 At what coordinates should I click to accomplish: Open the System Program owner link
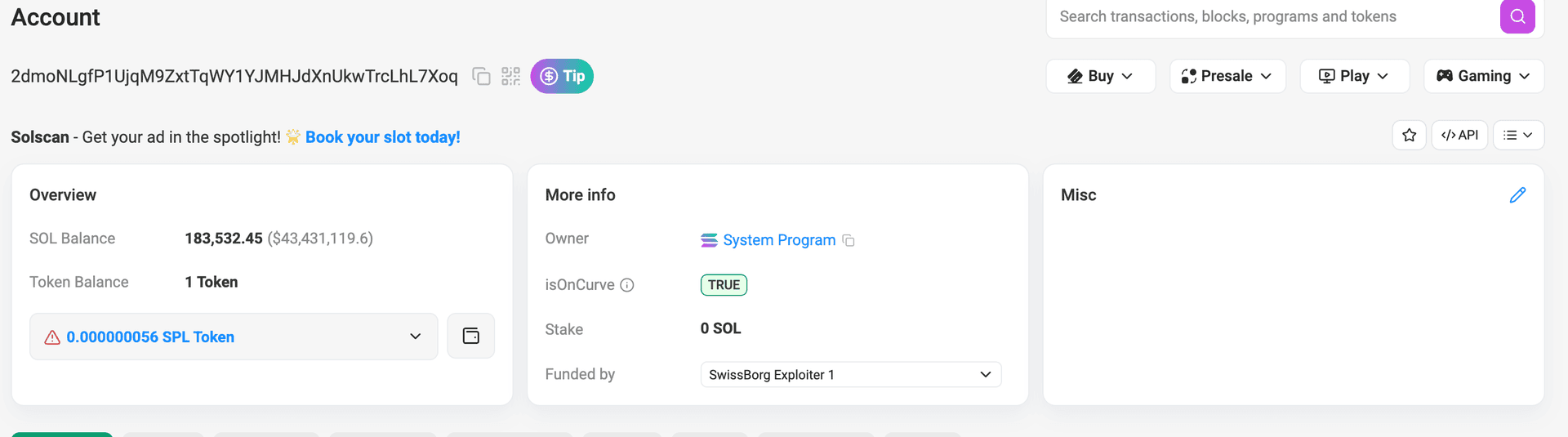[x=778, y=240]
